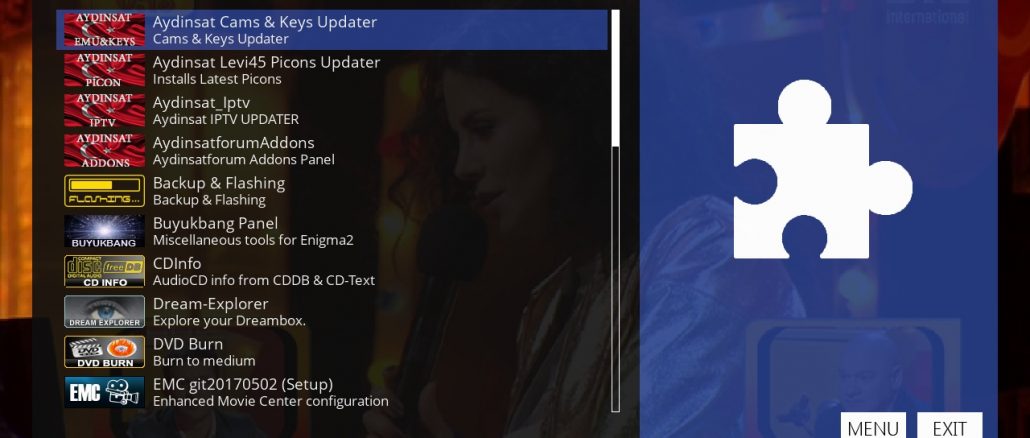Choose the AydinsatforumAddons list item
The image size is (1030, 438).
(x=332, y=150)
